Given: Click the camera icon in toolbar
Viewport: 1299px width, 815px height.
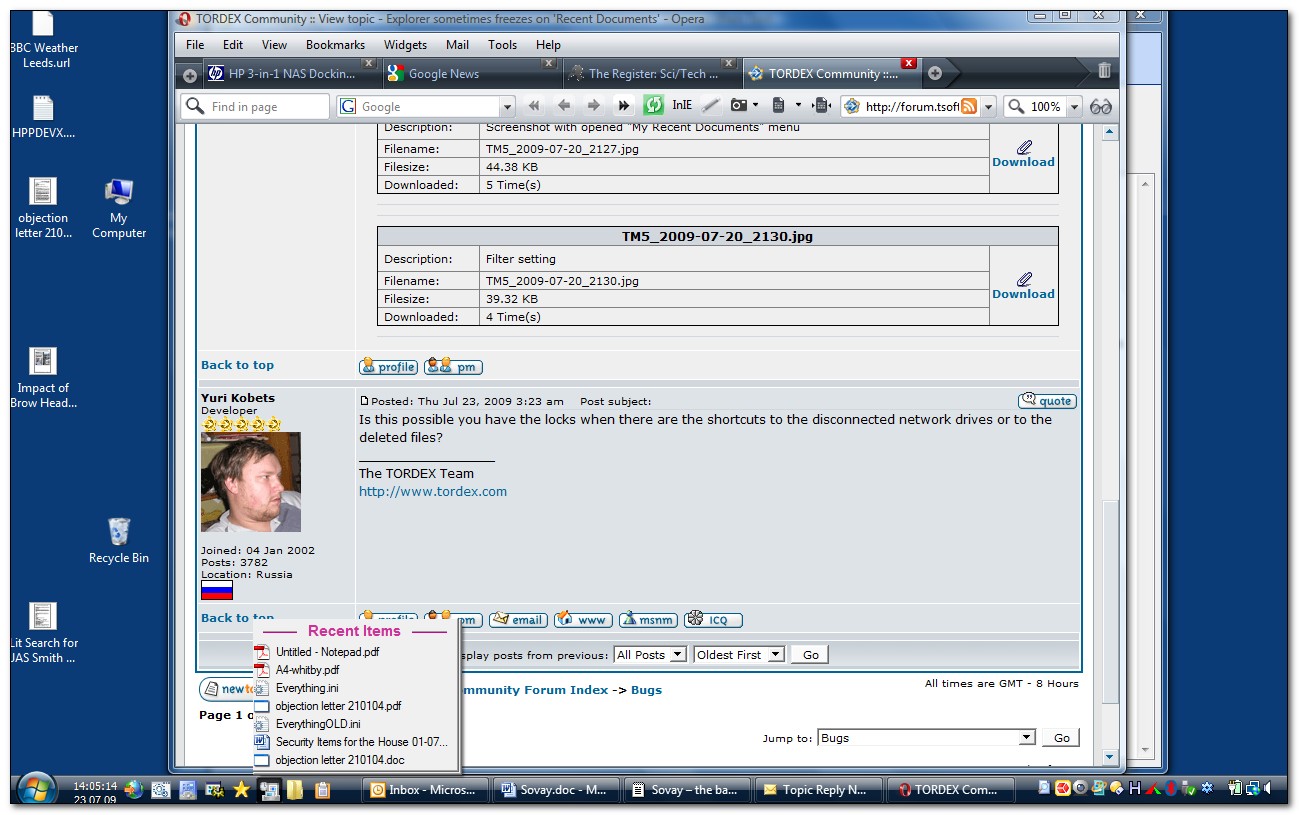Looking at the screenshot, I should (738, 106).
